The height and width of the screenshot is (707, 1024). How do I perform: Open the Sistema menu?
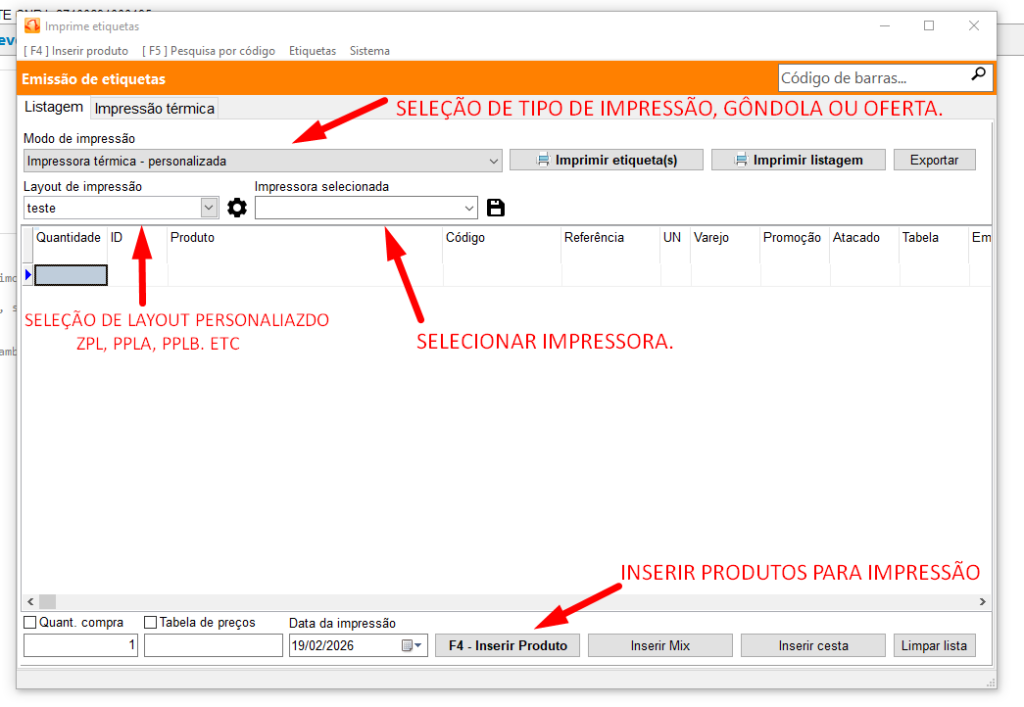369,51
